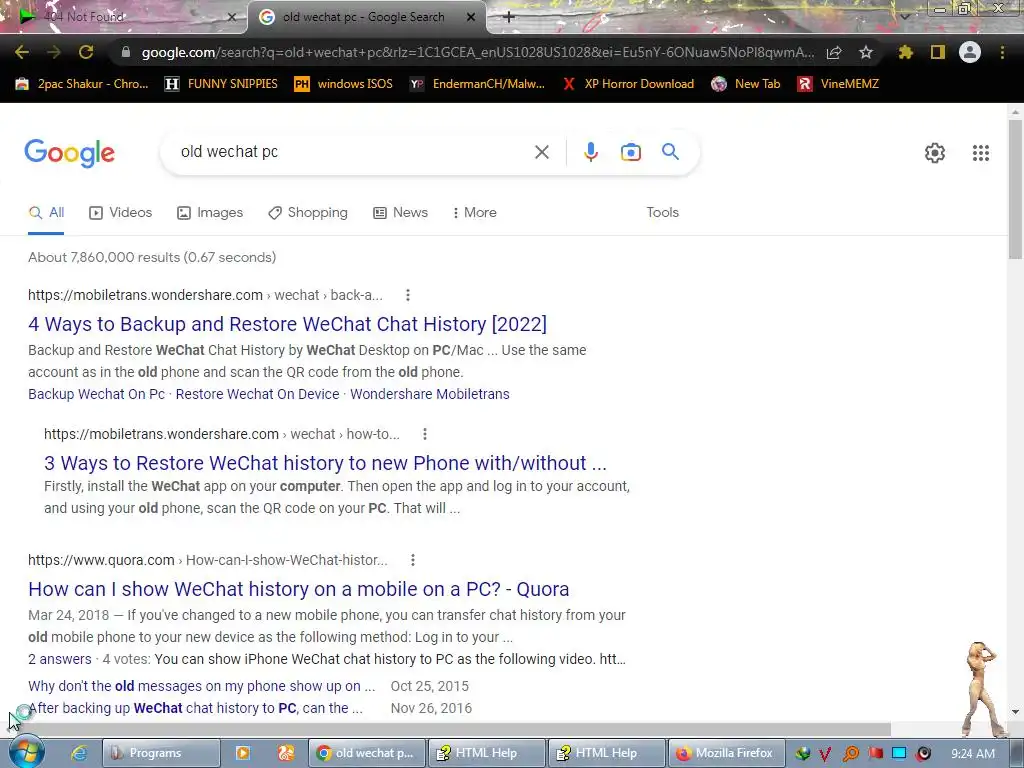Open more options for the Quora result
The height and width of the screenshot is (768, 1024).
coord(412,560)
